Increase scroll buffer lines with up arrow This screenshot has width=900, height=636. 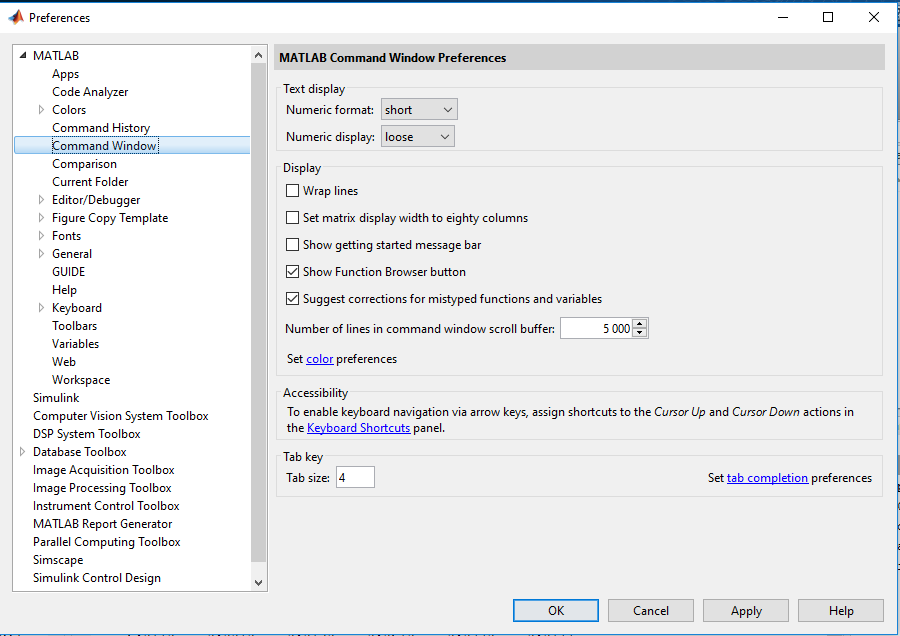[640, 324]
